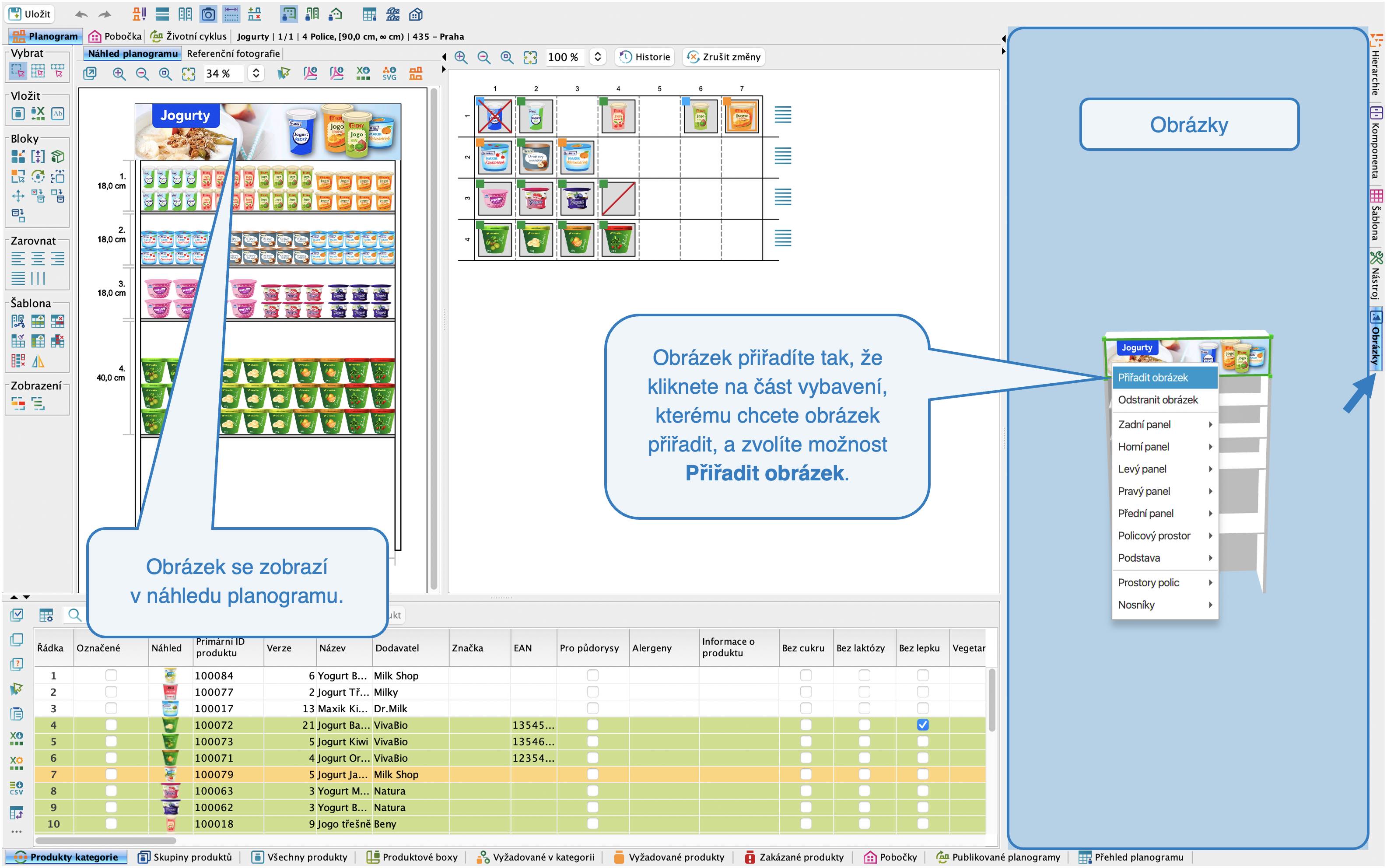The image size is (1387, 868).
Task: Click the move arrows icon in Bloky
Action: 18,196
